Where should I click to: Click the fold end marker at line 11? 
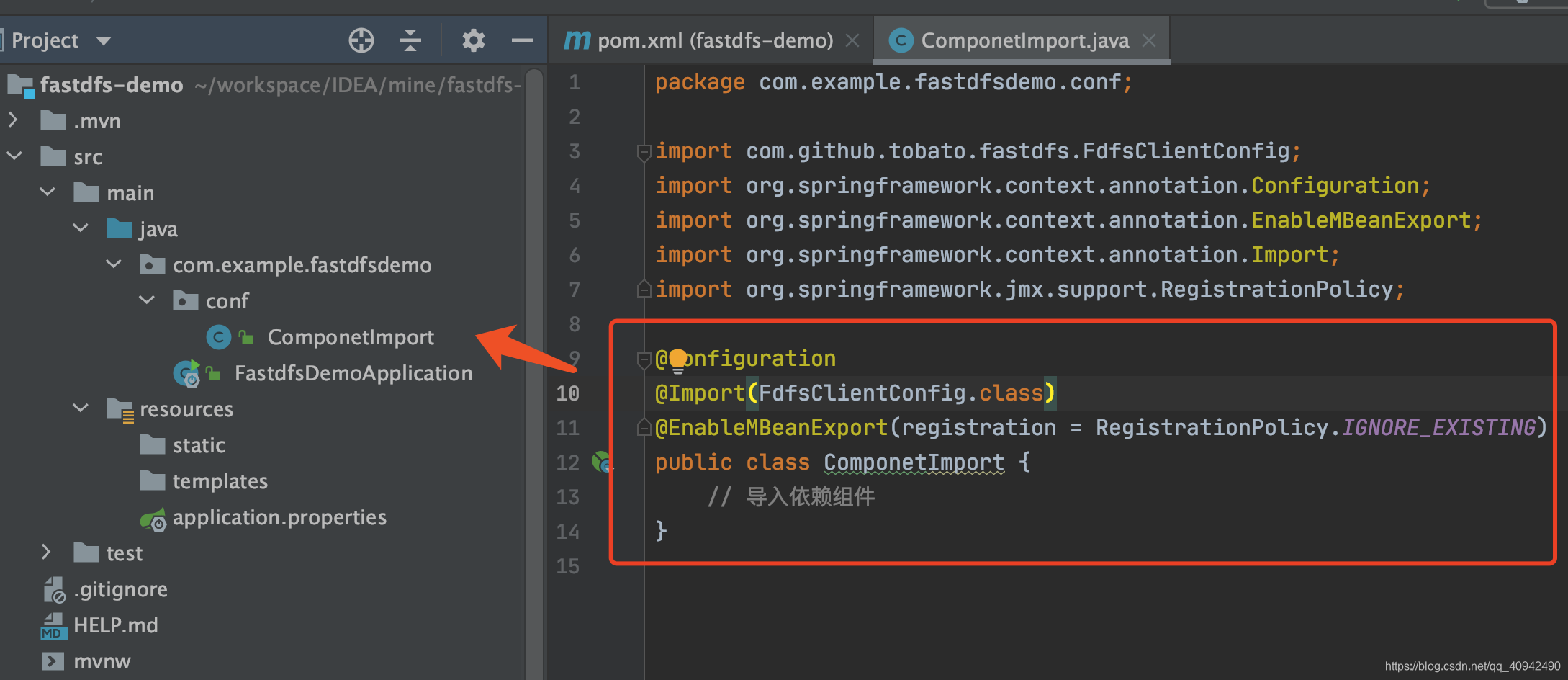click(x=644, y=428)
